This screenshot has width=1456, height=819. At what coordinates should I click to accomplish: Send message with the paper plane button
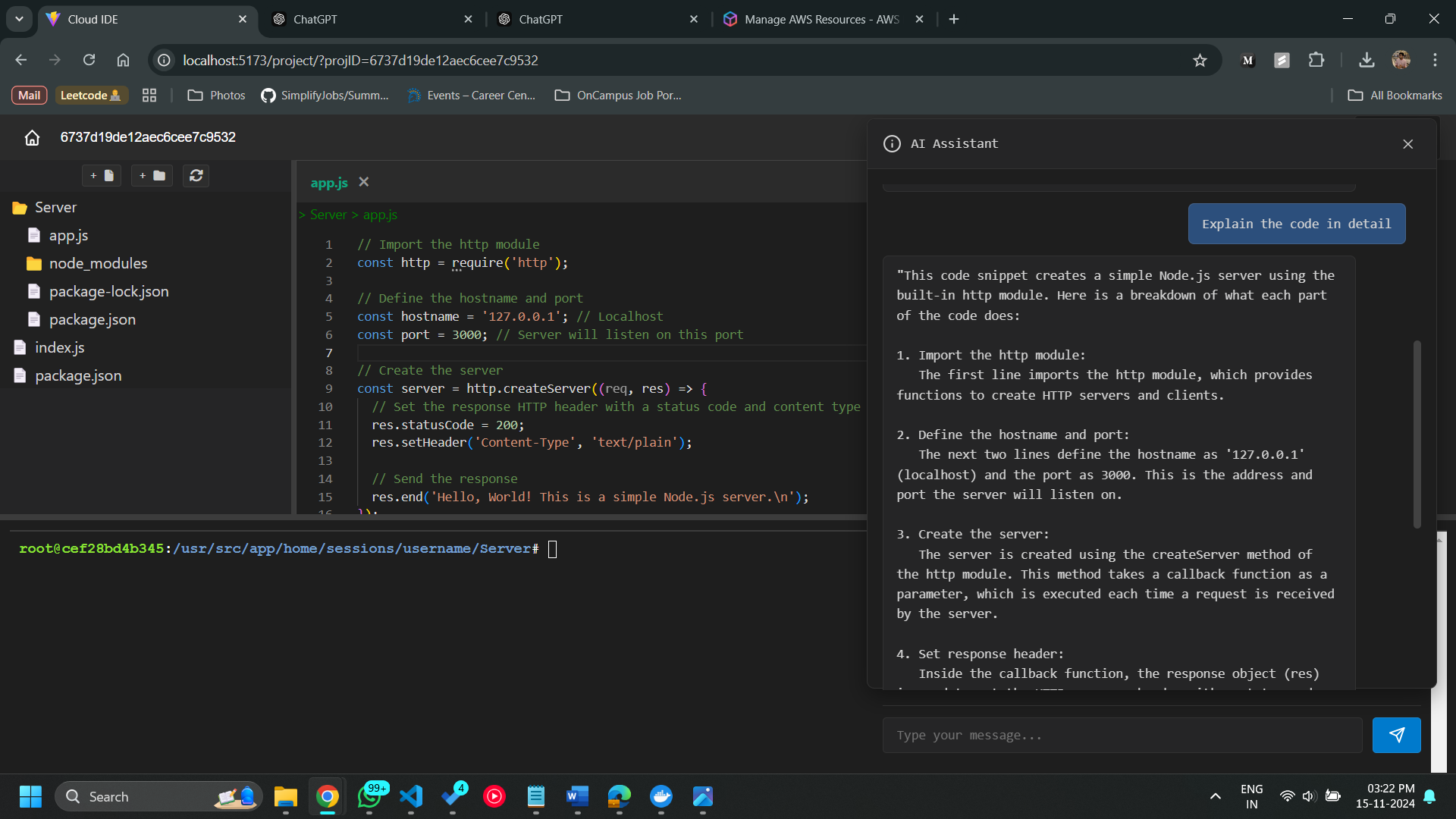(1396, 735)
